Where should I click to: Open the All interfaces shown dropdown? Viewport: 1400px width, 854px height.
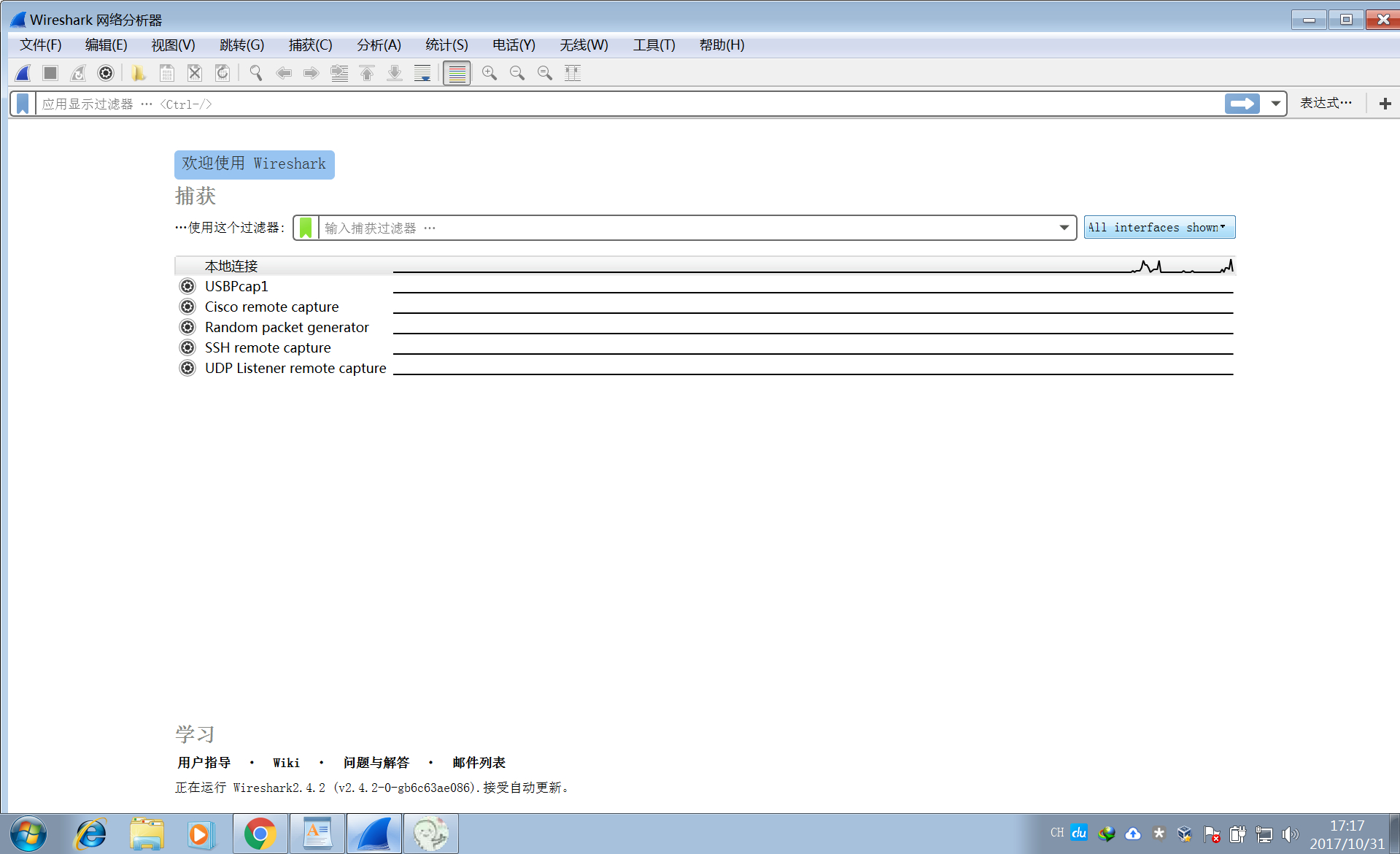1159,227
